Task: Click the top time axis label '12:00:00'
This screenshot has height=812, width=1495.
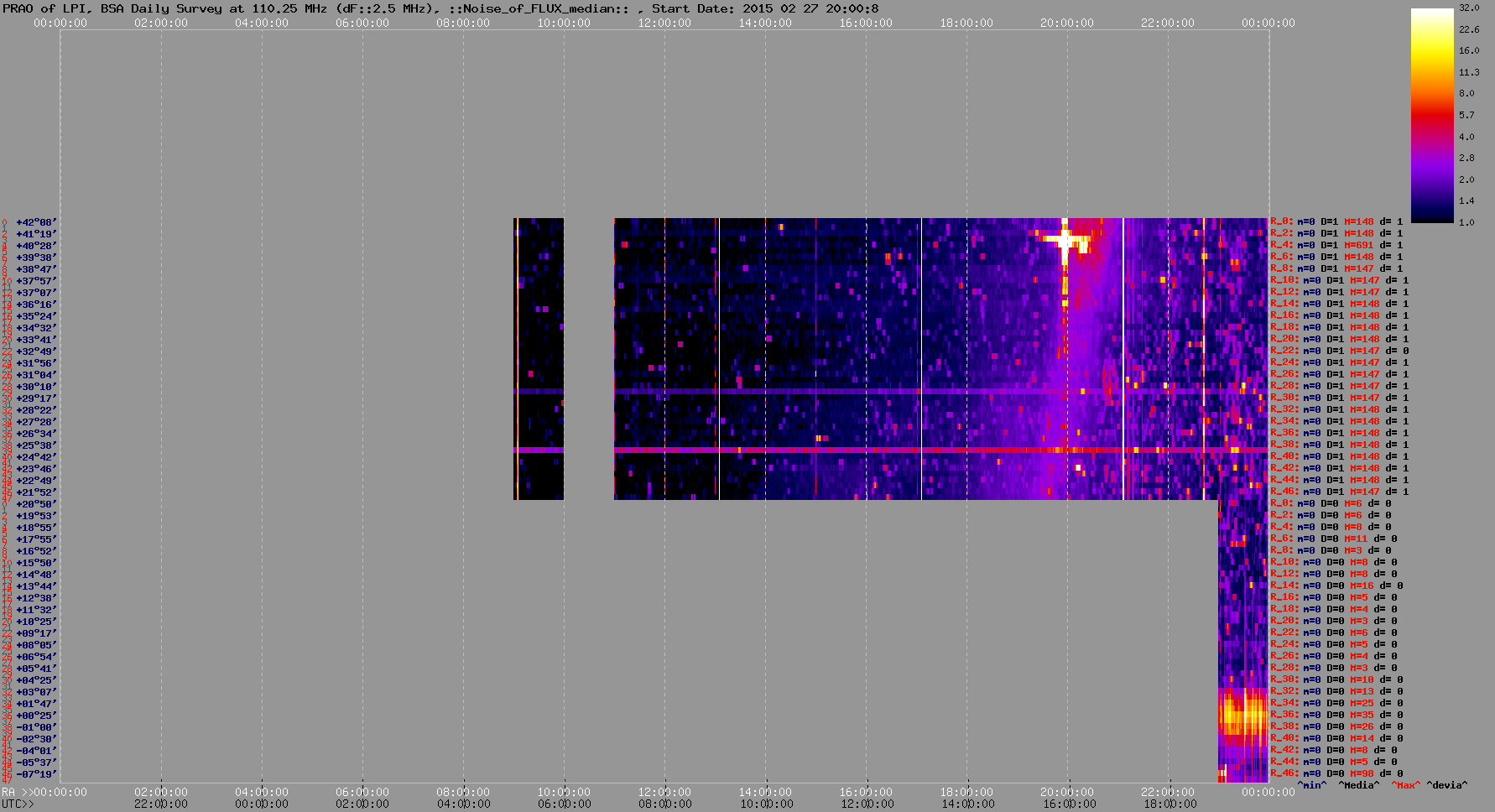Action: tap(664, 23)
